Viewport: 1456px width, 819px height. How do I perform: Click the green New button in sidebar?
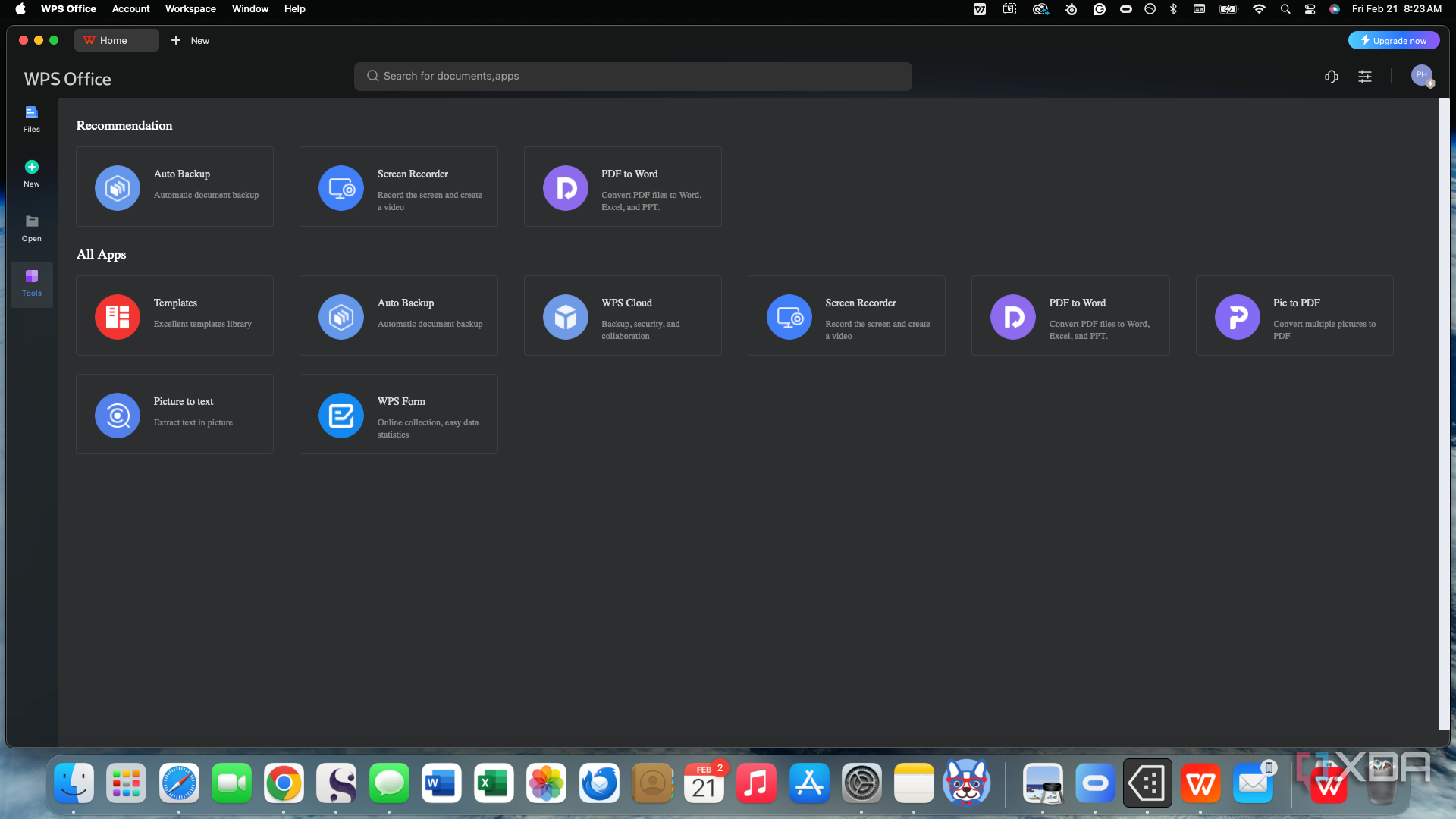click(31, 174)
